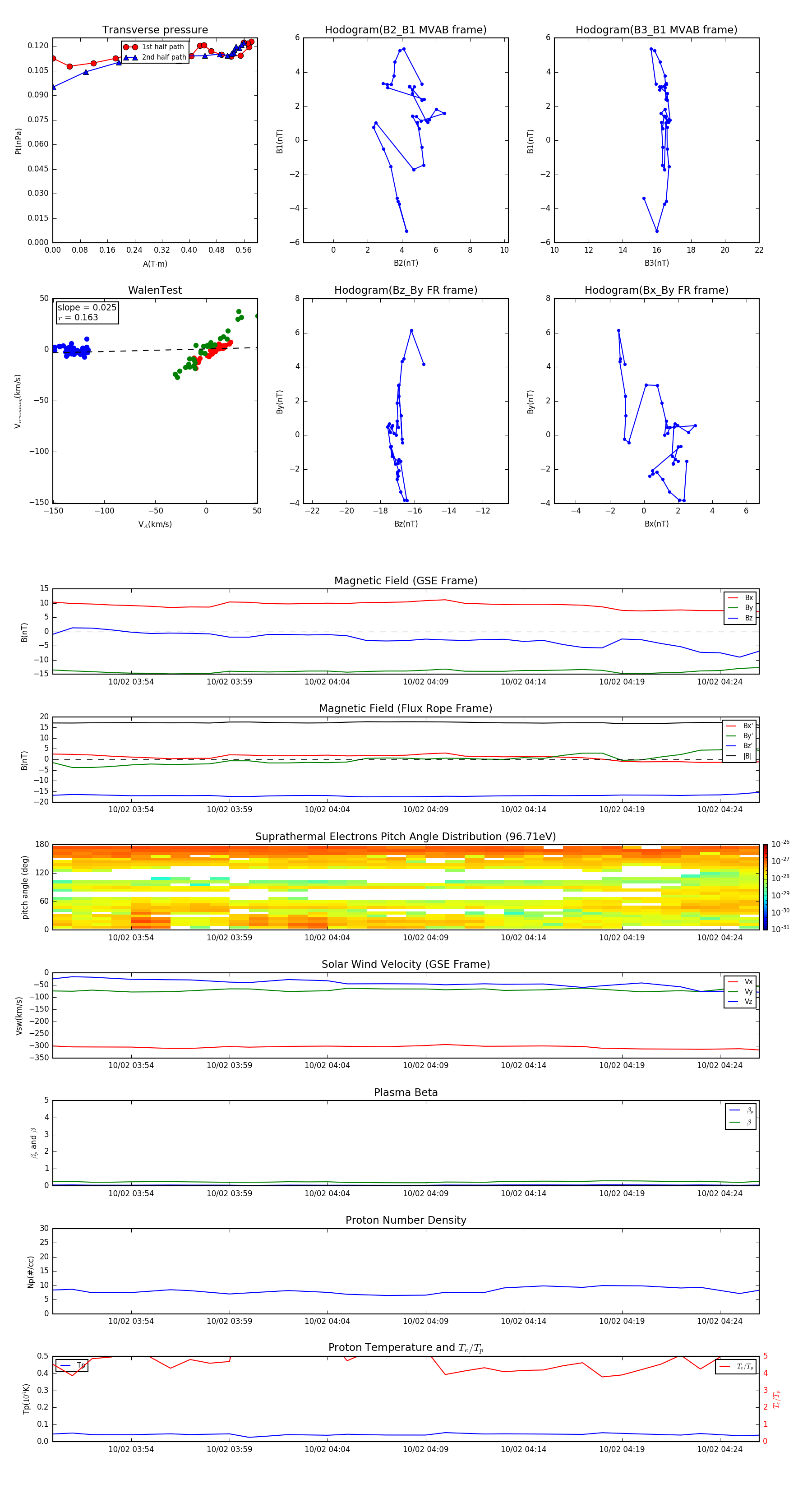The height and width of the screenshot is (1489, 812).
Task: Click the "Hodogram(B3_B1 MVAB frame)" title
Action: tap(656, 30)
